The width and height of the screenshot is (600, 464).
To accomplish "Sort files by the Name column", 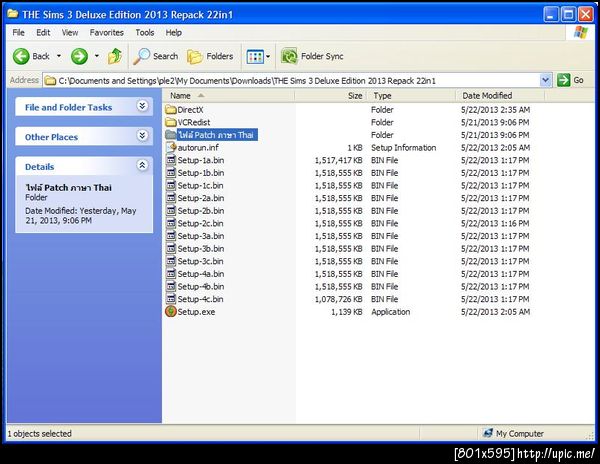I will [x=229, y=96].
